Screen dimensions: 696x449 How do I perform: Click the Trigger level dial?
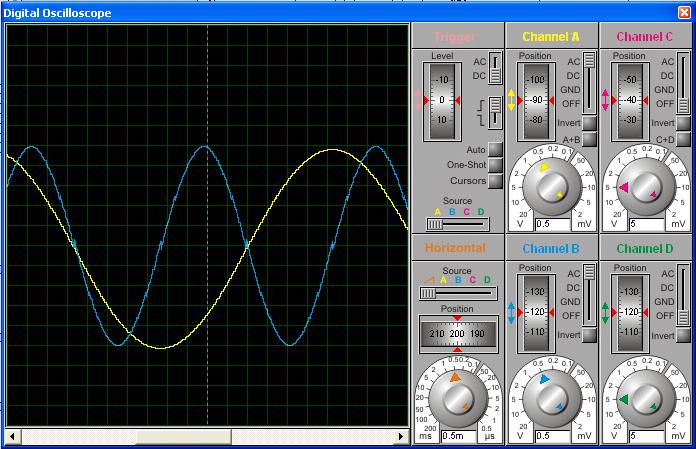tap(442, 102)
